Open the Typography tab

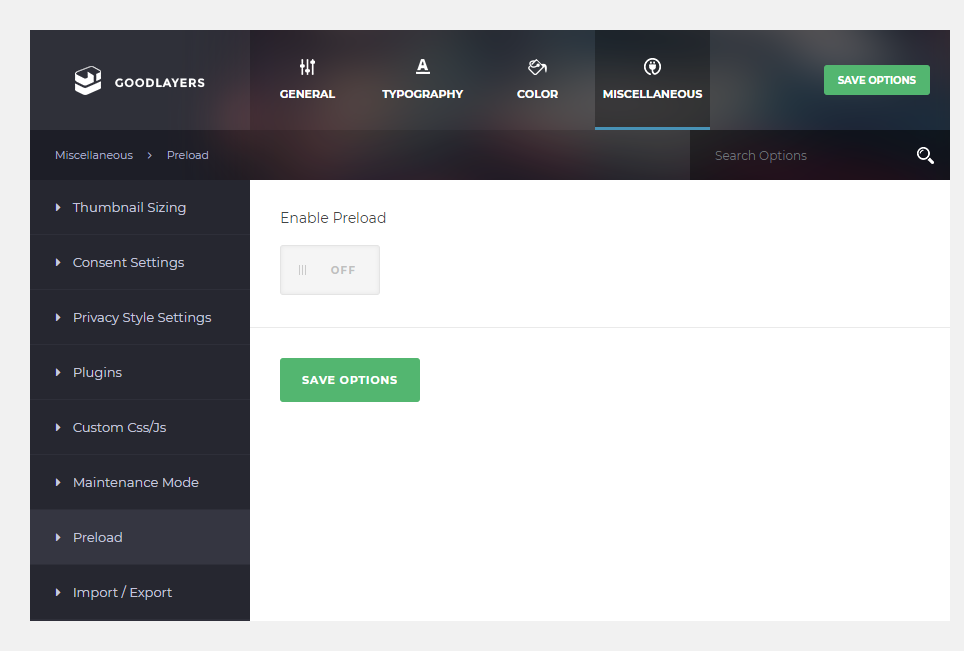(422, 80)
